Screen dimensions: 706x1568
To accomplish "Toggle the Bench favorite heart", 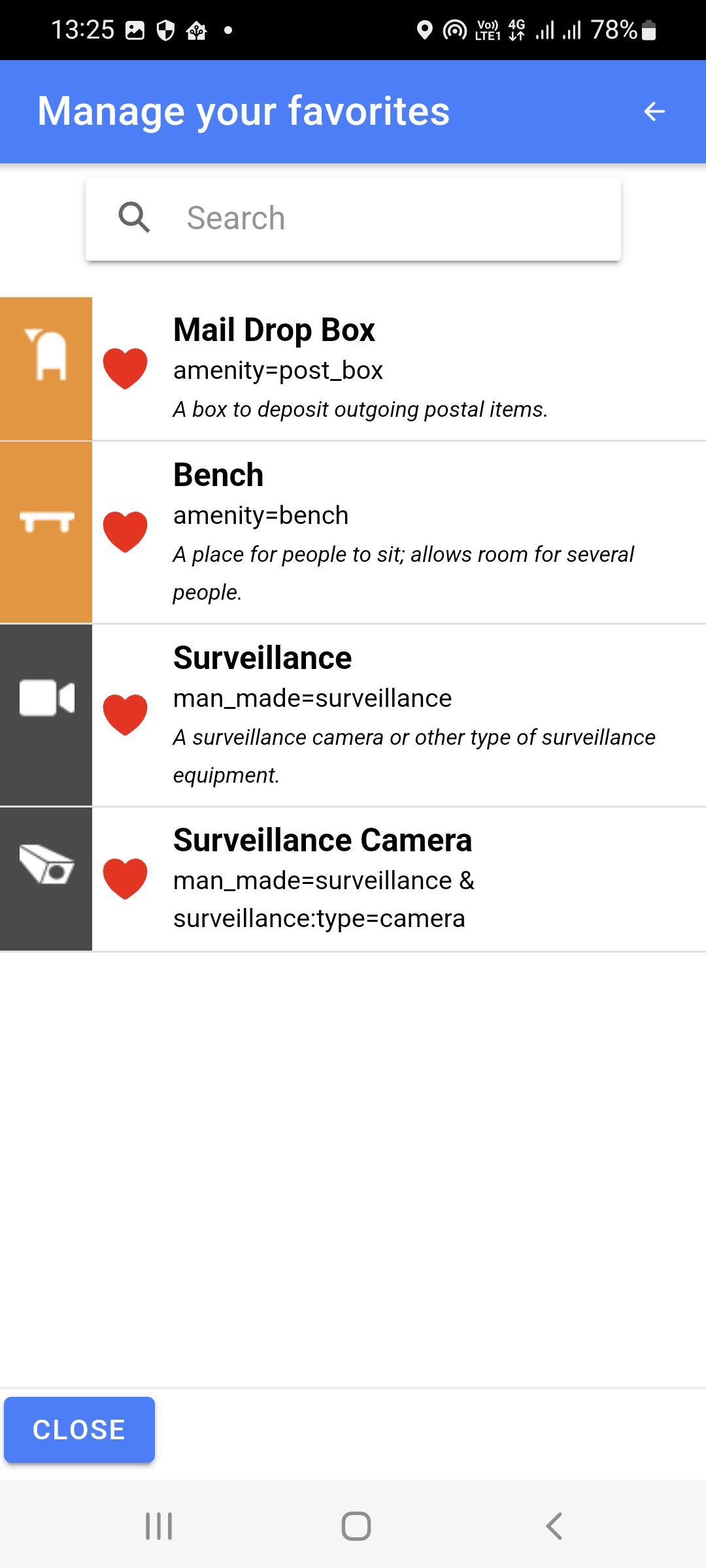I will [x=126, y=532].
